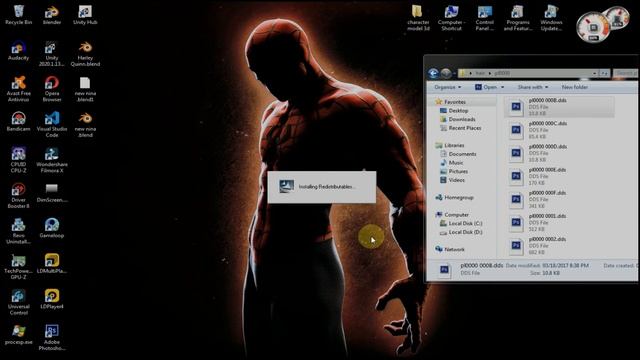Open Adobe Photoshop desktop shortcut

pyautogui.click(x=52, y=338)
